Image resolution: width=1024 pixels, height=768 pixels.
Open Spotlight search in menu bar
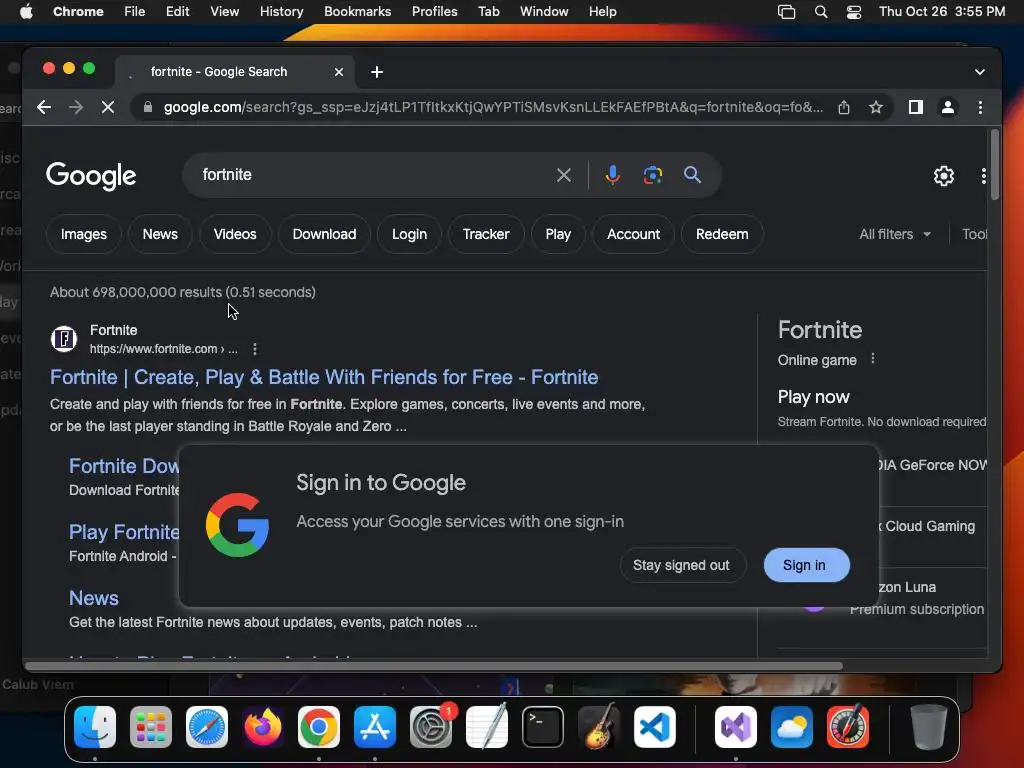click(821, 12)
